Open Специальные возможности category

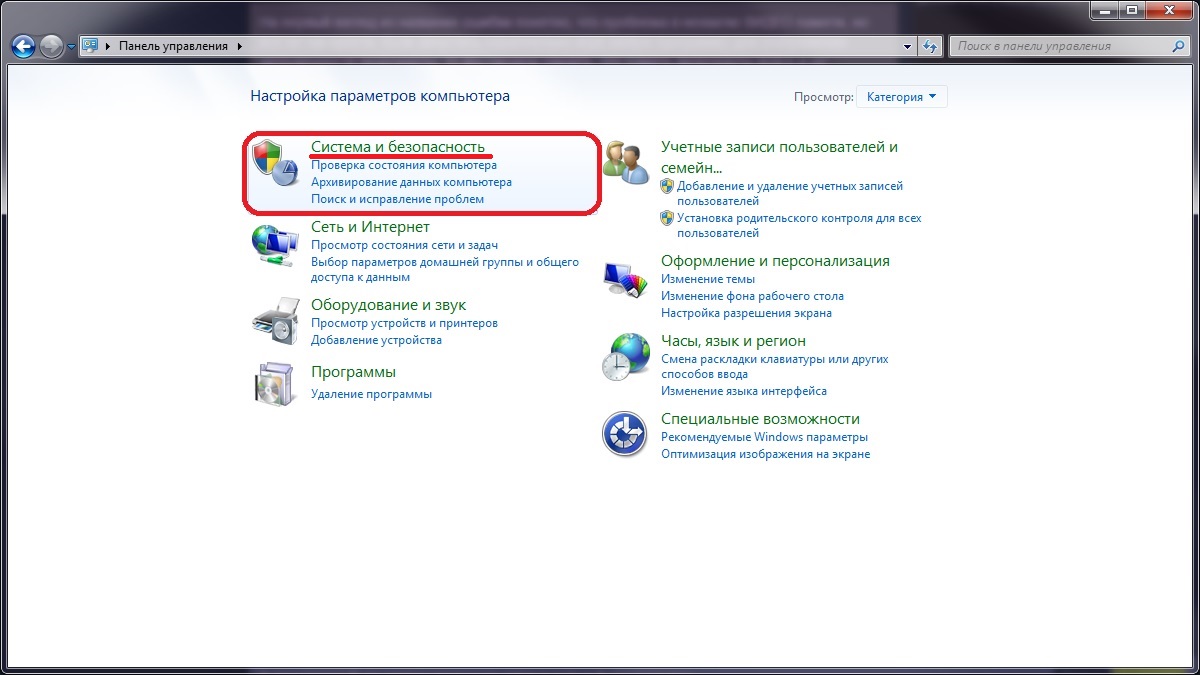pos(760,419)
